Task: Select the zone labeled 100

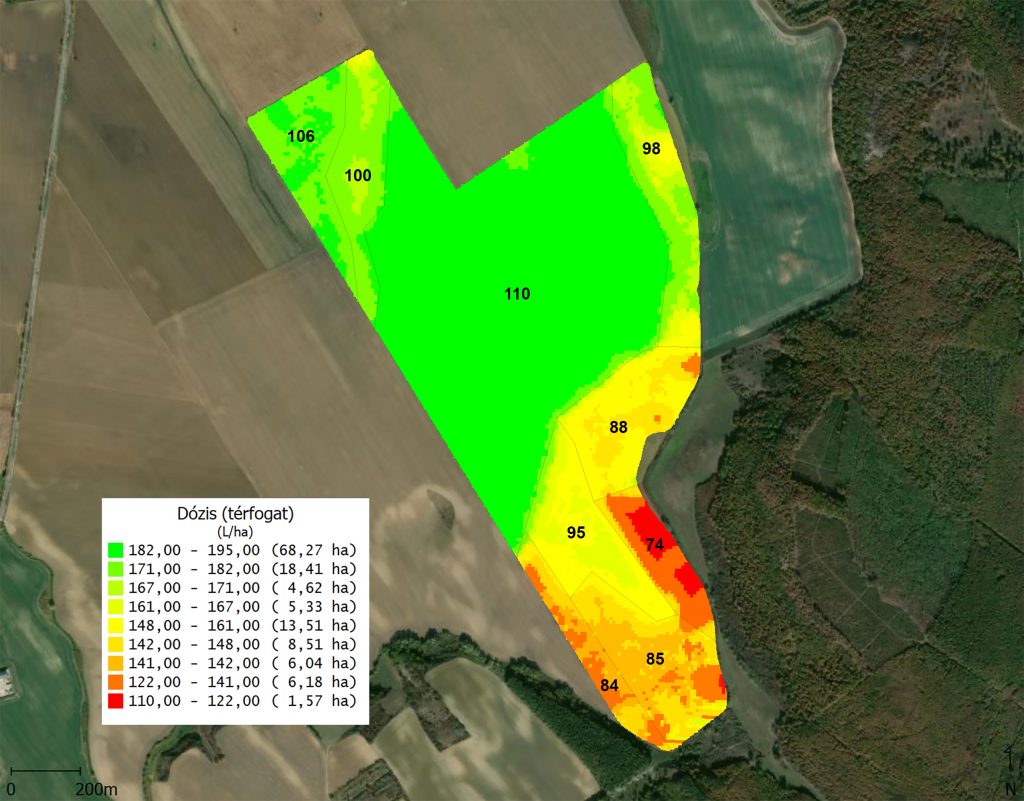Action: (x=358, y=176)
